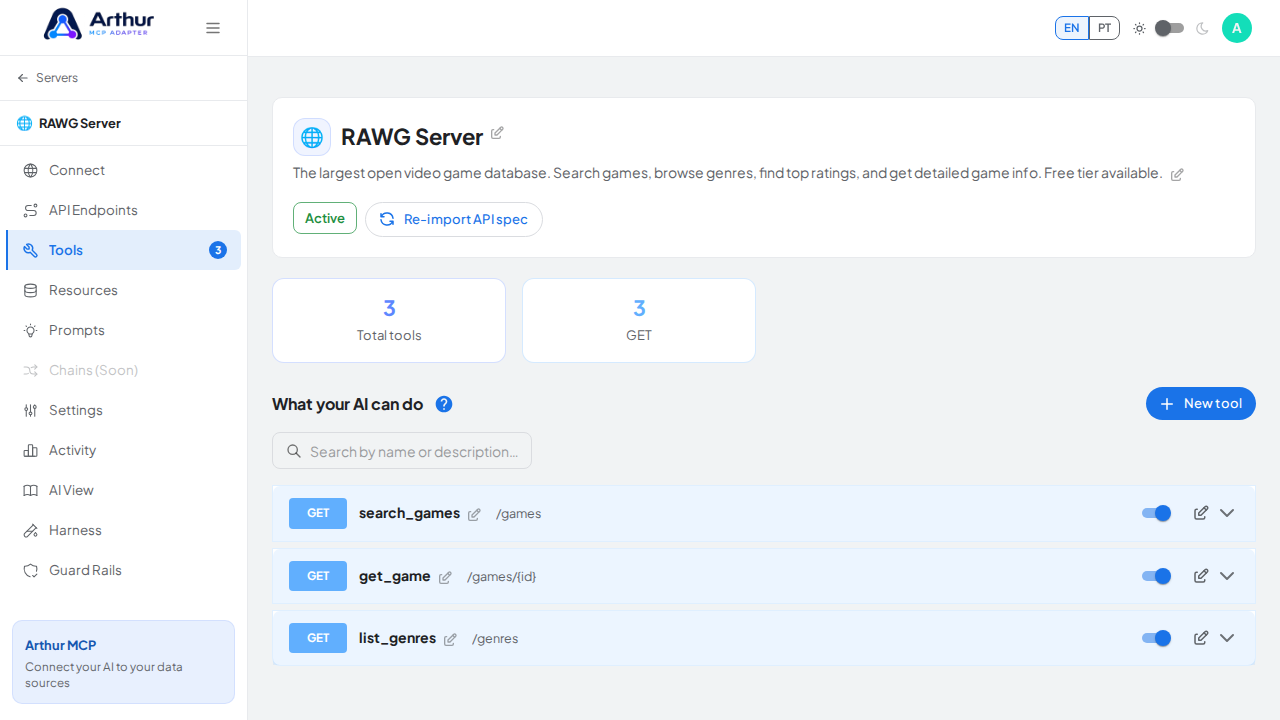Click Re-import API spec button

454,219
